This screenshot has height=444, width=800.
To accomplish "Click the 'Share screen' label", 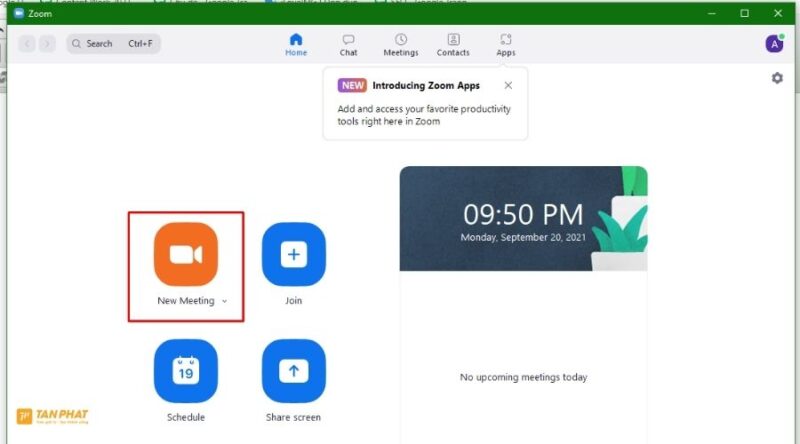I will pyautogui.click(x=293, y=417).
